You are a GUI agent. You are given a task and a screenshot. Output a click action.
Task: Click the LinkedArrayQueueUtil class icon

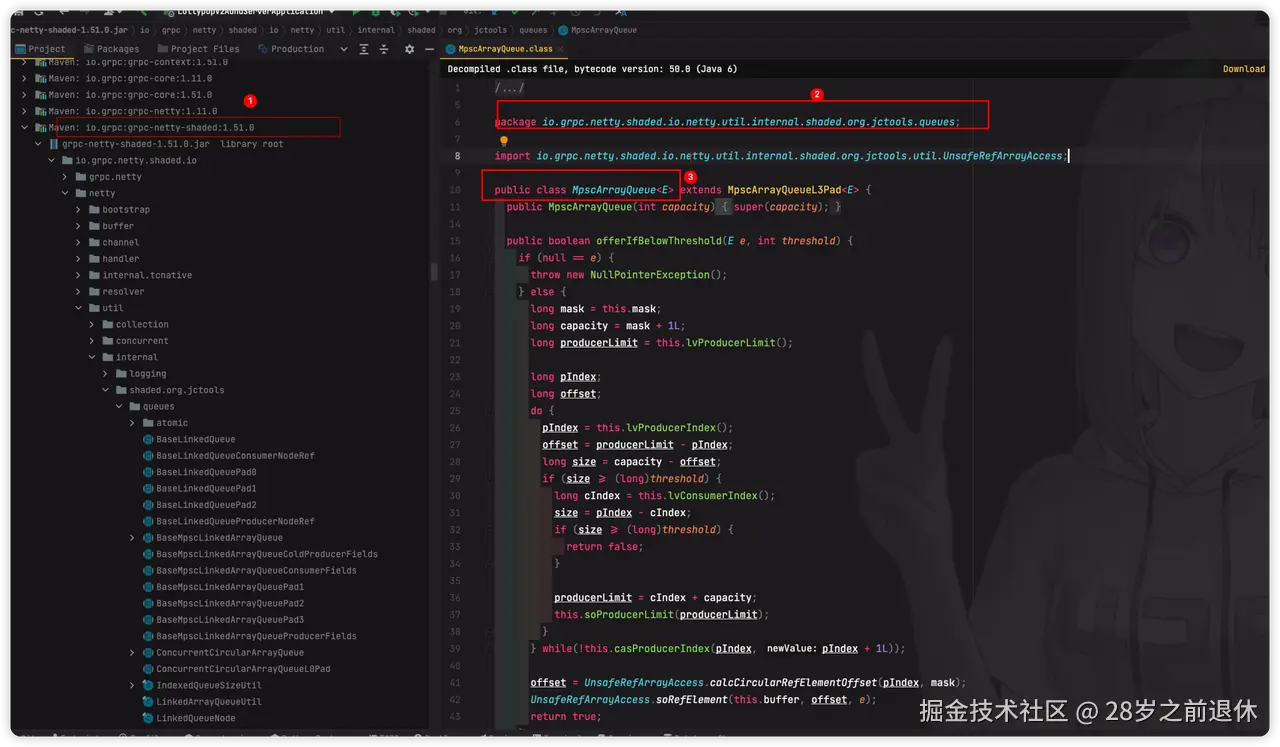pos(148,702)
